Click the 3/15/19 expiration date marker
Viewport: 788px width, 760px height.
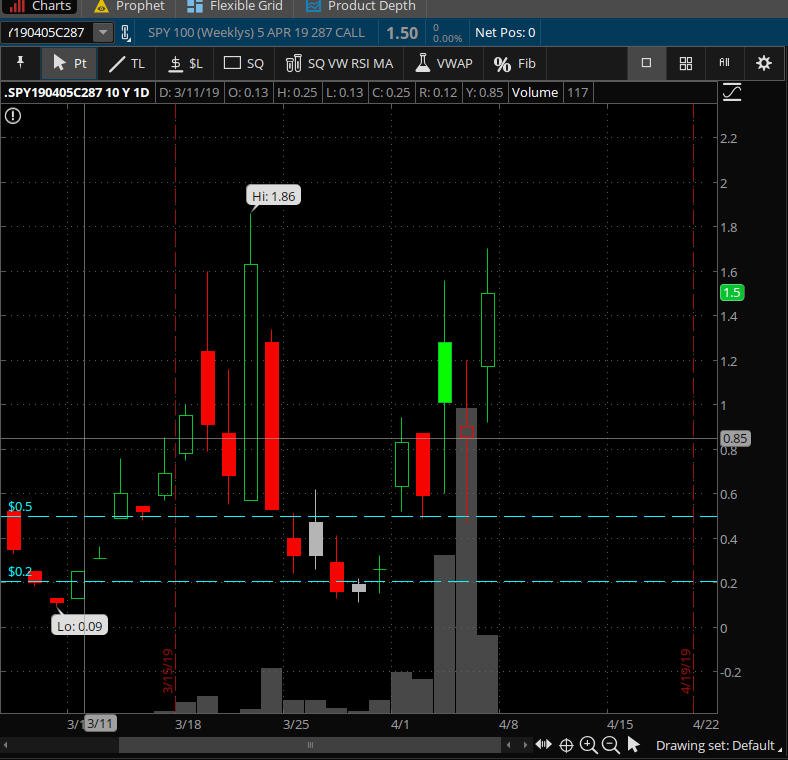pos(168,671)
